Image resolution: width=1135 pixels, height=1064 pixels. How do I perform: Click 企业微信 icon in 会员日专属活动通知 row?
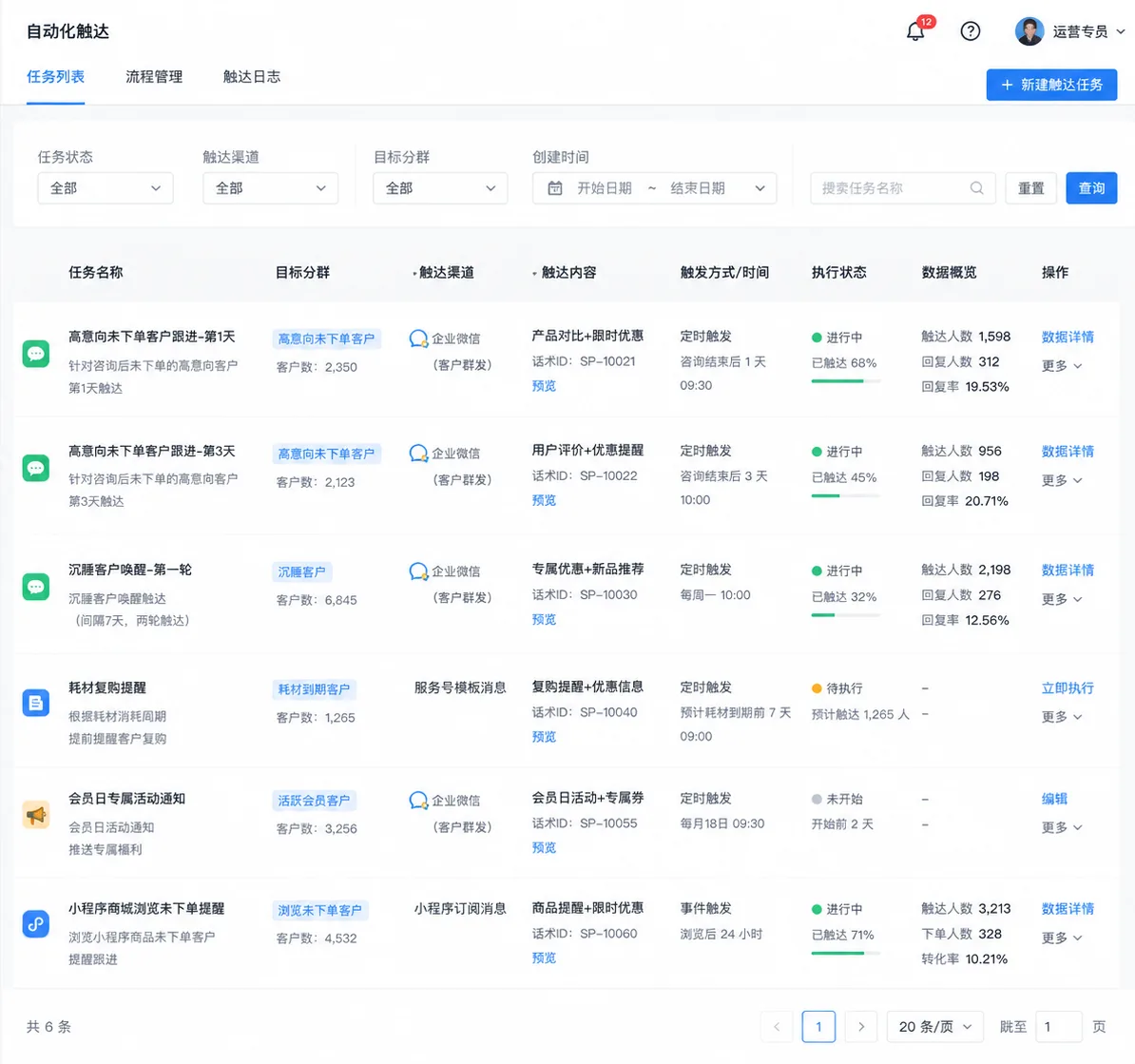click(x=418, y=801)
